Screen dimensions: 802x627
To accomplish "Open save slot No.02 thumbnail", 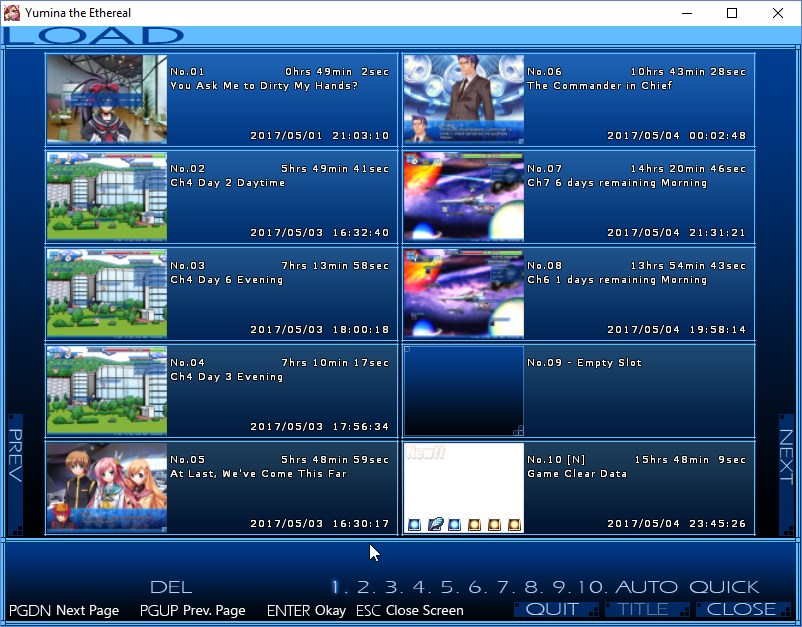I will [107, 196].
